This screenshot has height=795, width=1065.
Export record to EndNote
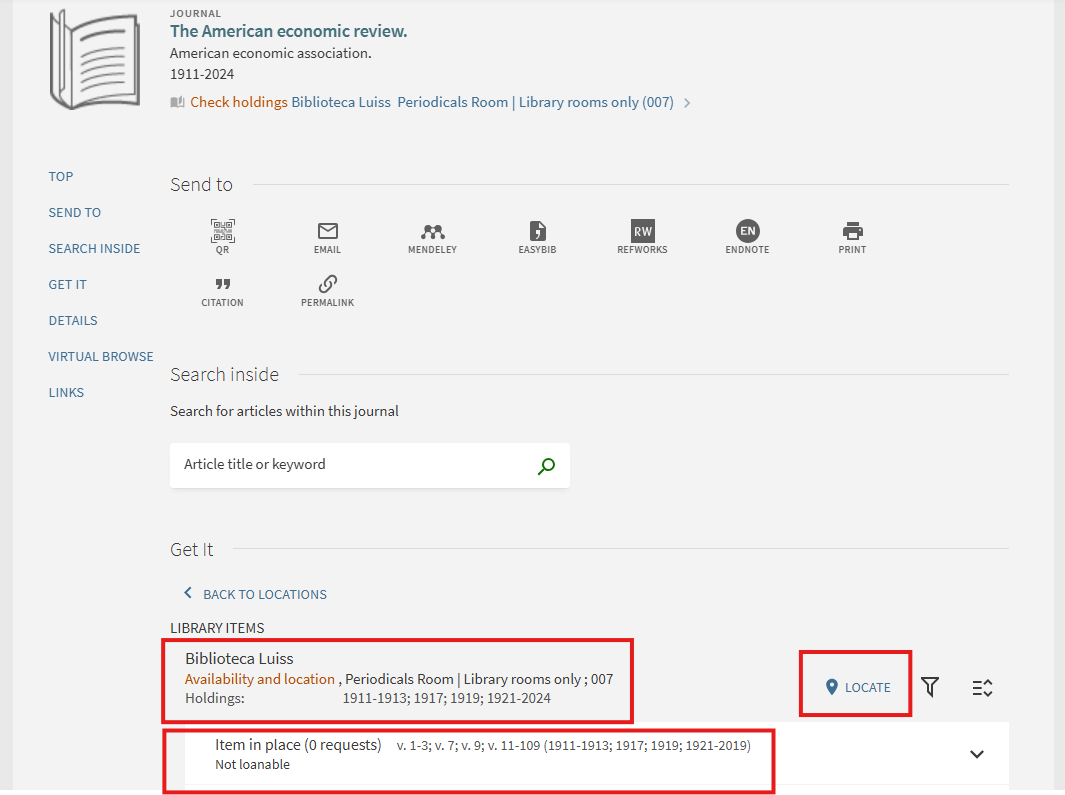747,232
